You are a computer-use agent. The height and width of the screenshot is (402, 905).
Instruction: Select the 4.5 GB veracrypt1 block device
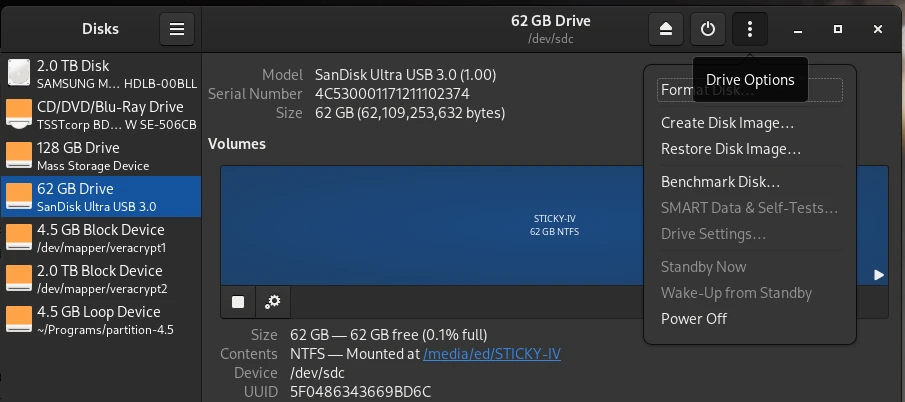pyautogui.click(x=101, y=238)
